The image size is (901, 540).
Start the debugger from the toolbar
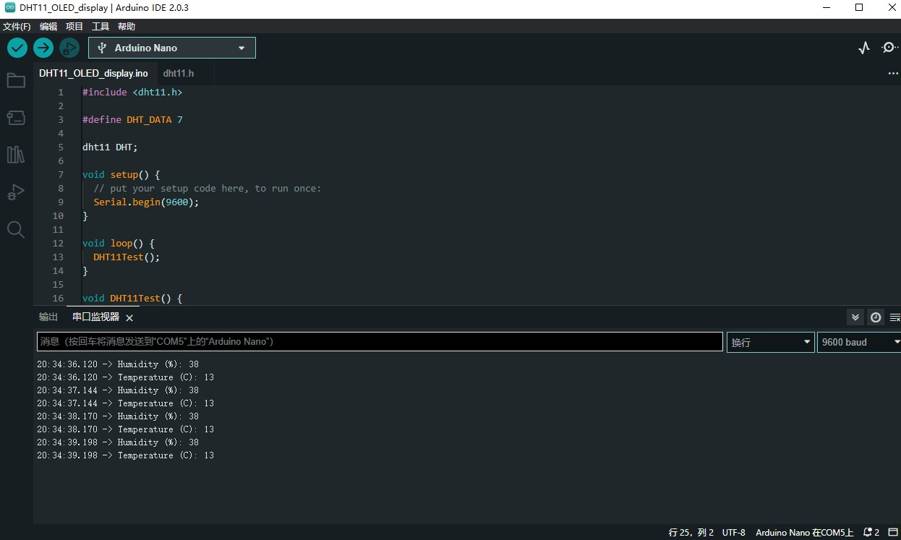69,48
